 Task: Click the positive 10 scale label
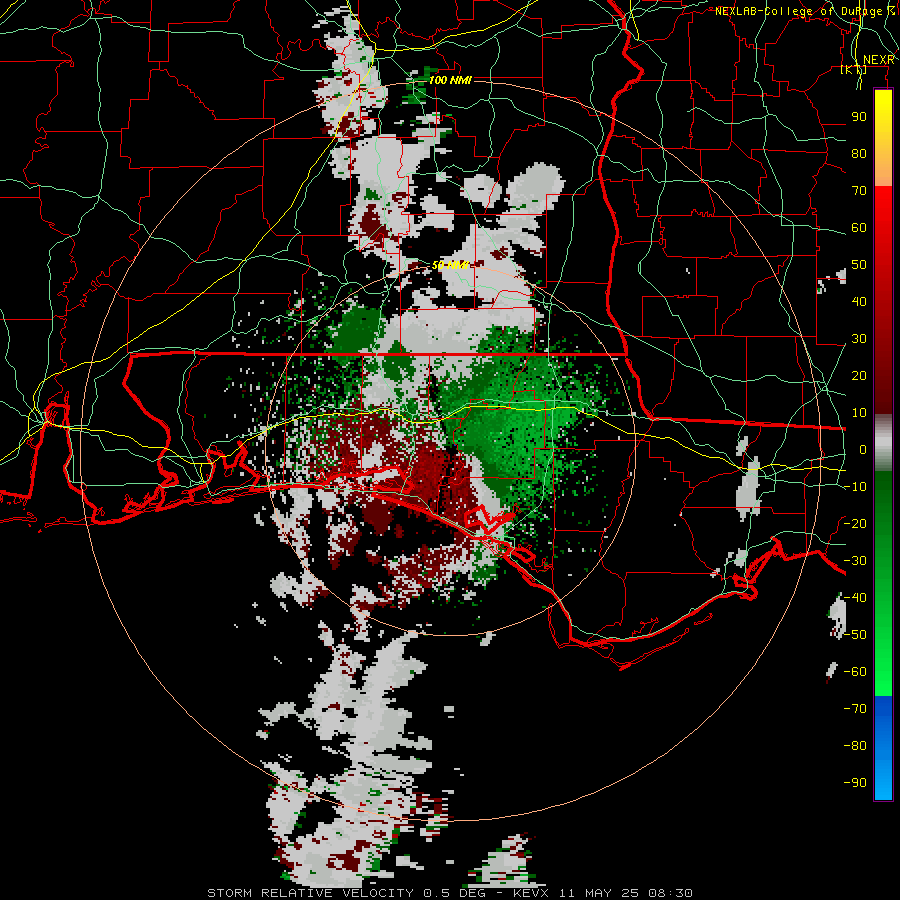point(859,413)
